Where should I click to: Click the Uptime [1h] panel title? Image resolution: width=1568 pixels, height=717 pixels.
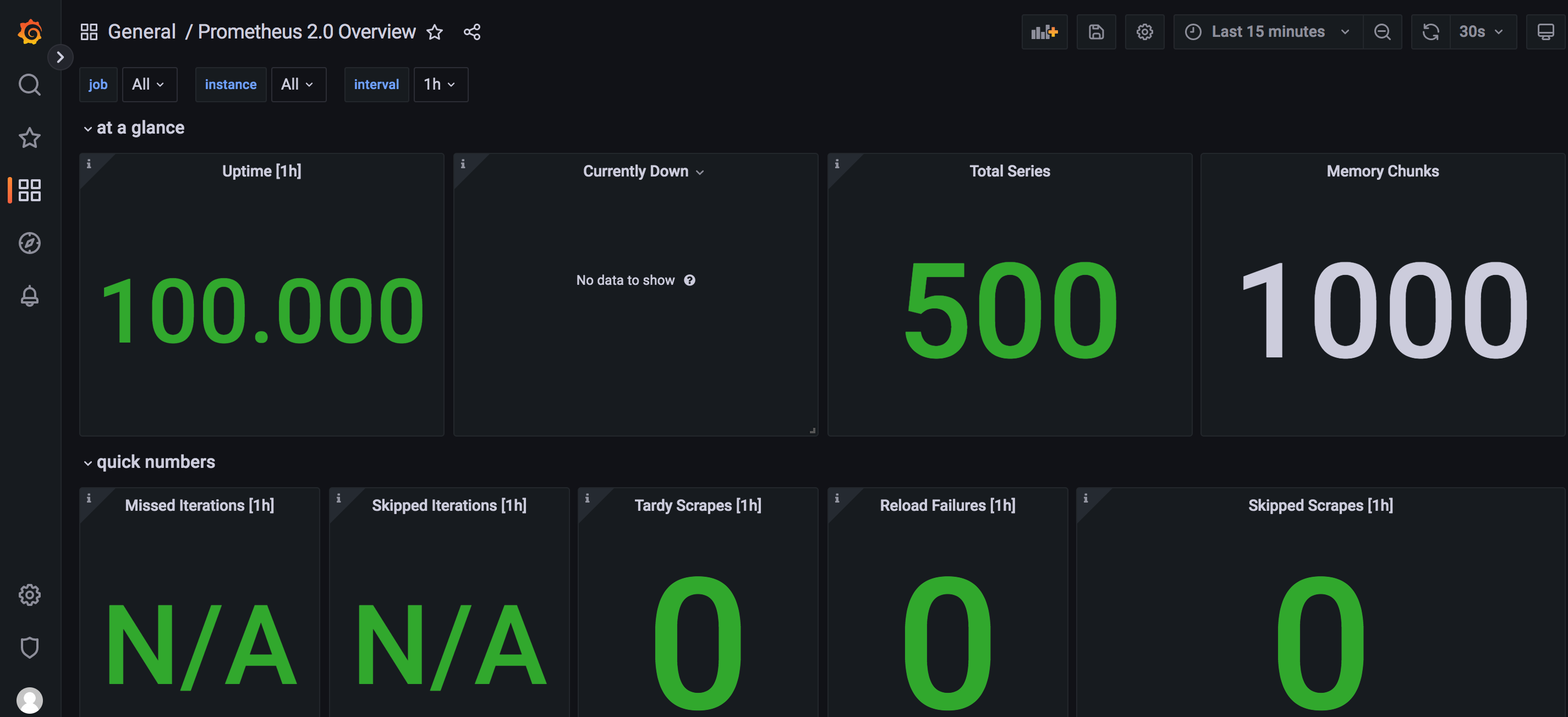(262, 172)
